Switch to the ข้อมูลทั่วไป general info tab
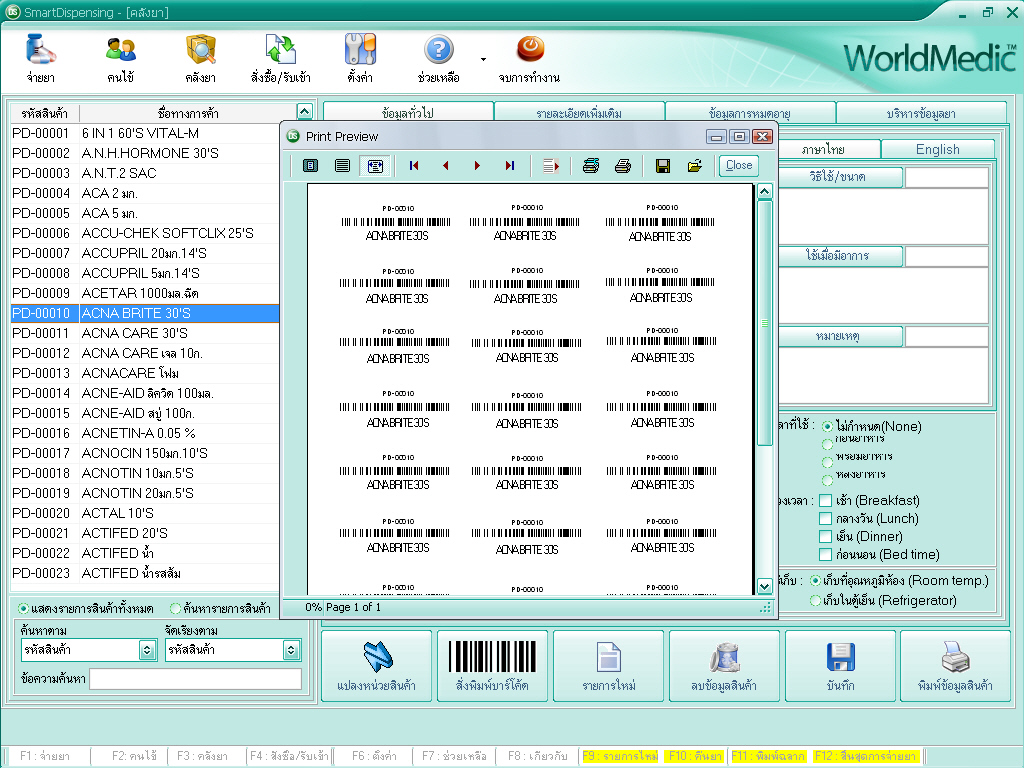 [408, 112]
